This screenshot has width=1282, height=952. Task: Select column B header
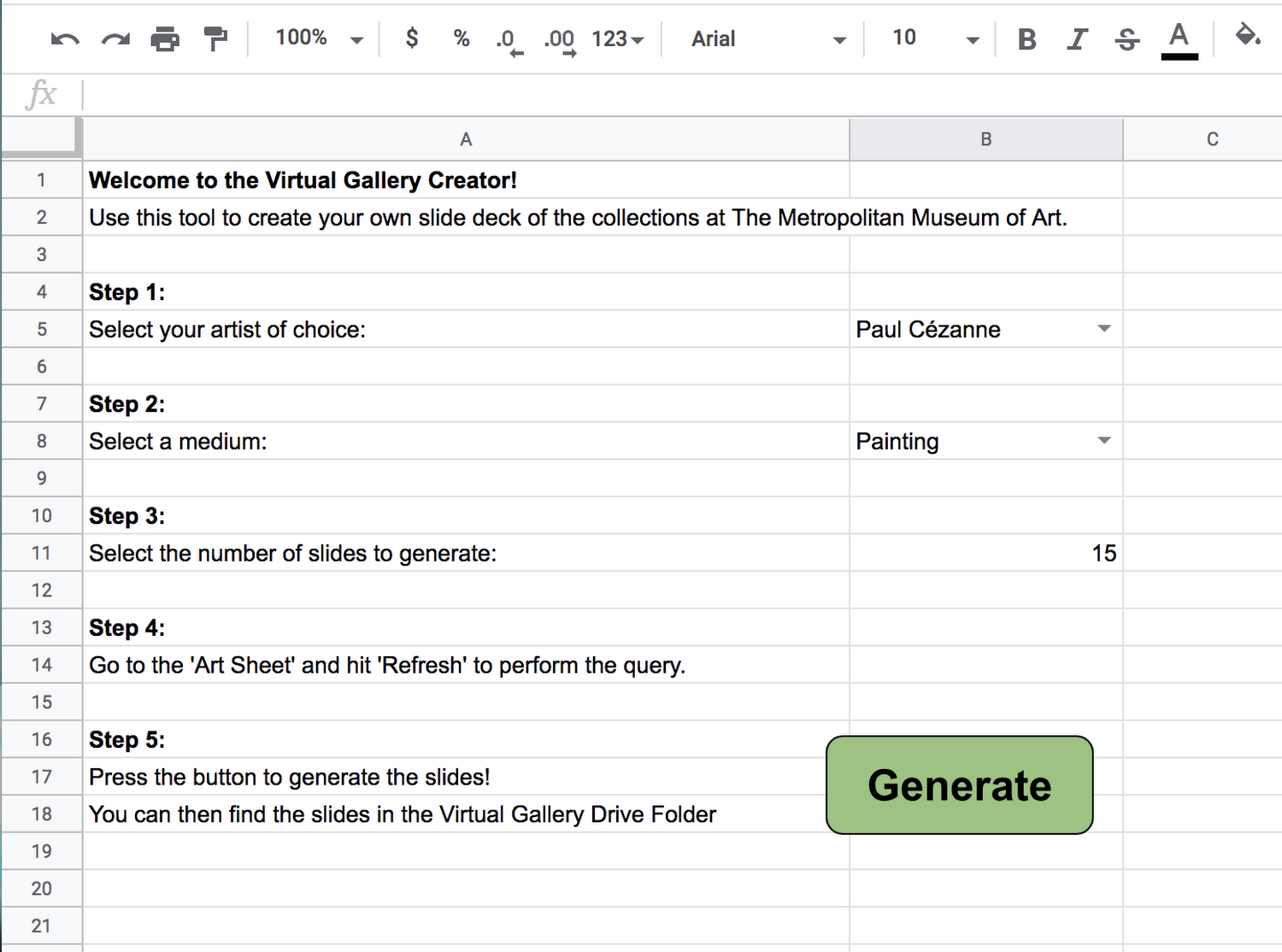(x=986, y=139)
